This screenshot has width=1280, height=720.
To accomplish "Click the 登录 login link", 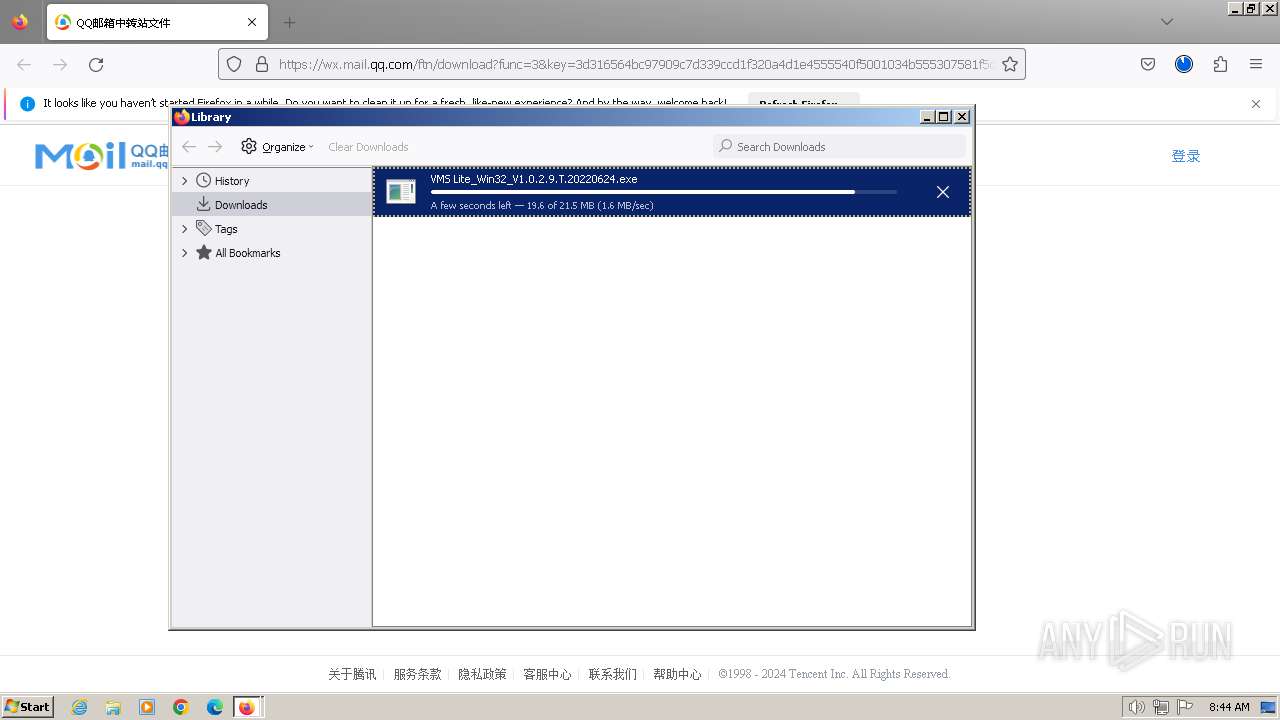I will (x=1186, y=156).
